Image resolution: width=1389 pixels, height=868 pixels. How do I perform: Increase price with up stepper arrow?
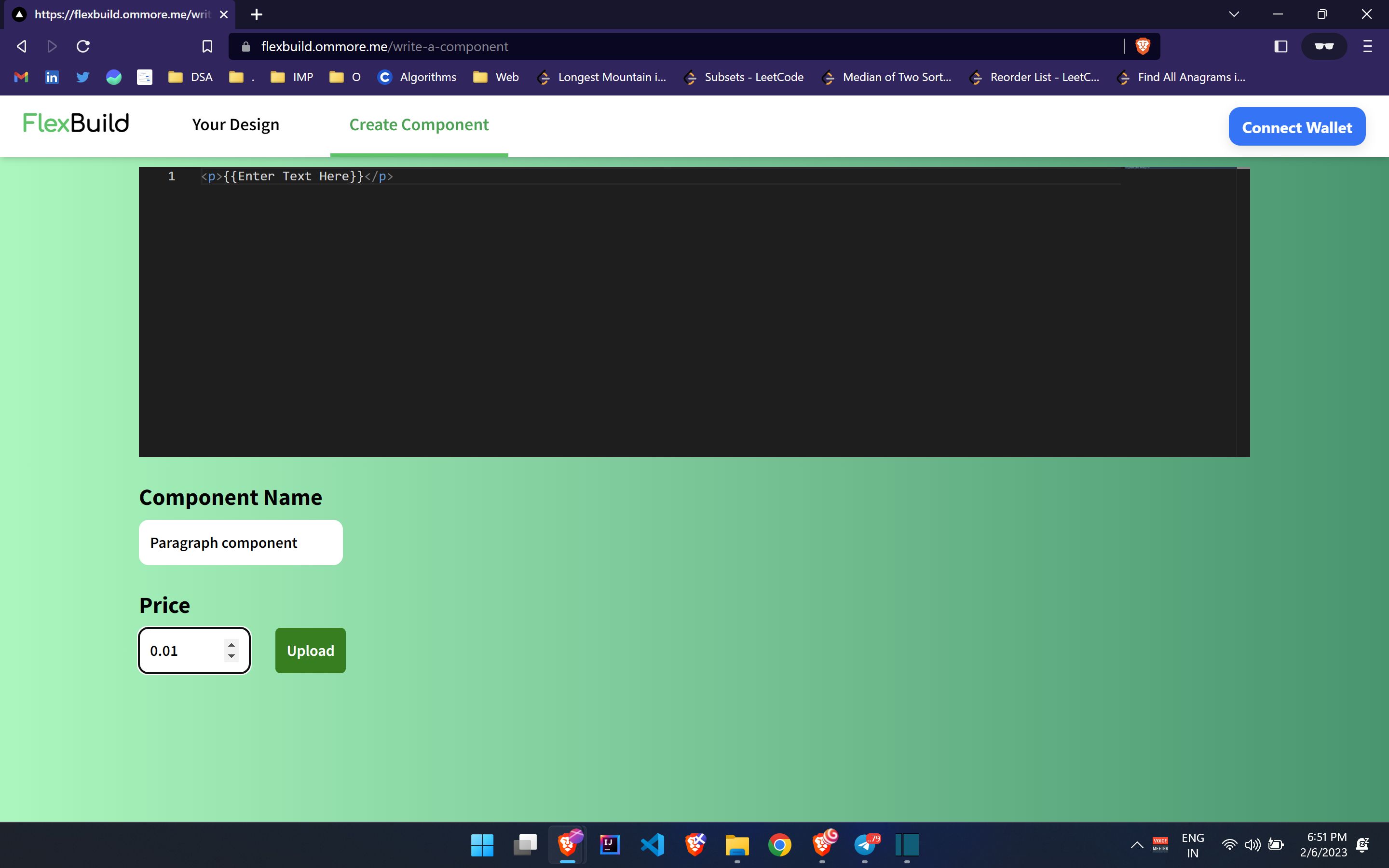[x=231, y=645]
